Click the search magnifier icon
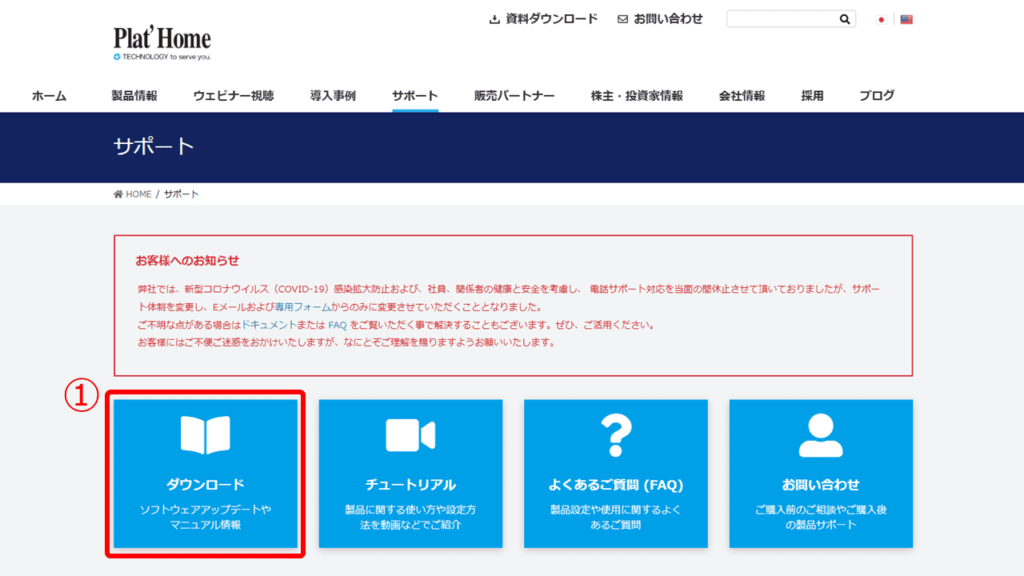This screenshot has height=576, width=1024. click(845, 19)
